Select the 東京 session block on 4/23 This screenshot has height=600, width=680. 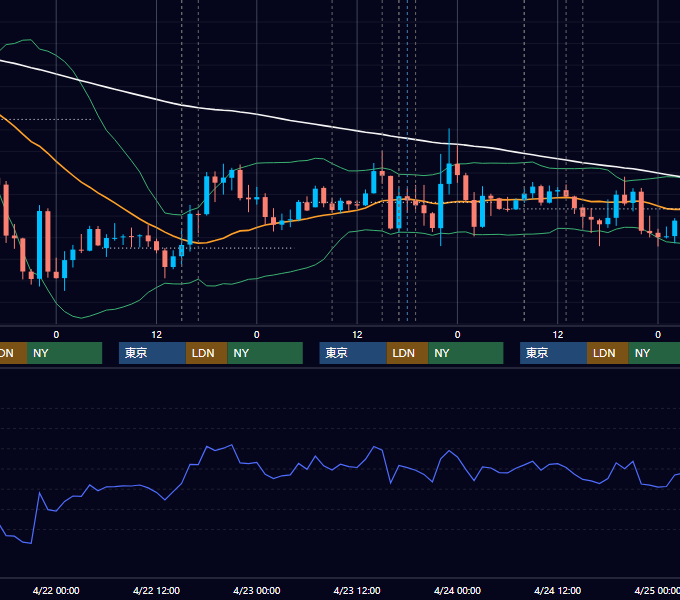pyautogui.click(x=353, y=353)
